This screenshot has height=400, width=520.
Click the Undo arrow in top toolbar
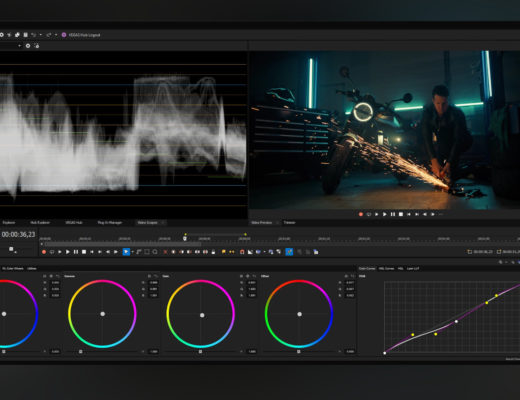click(33, 35)
